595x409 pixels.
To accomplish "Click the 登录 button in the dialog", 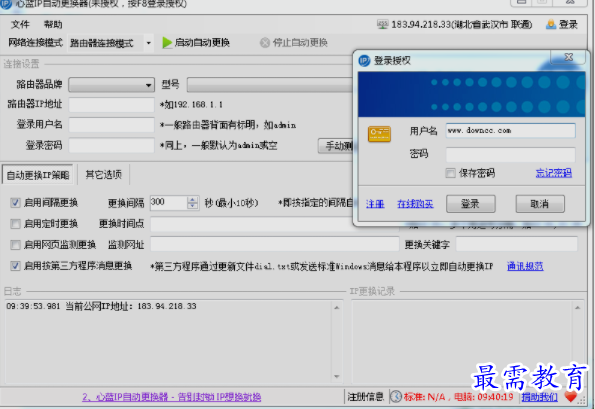I will click(471, 204).
